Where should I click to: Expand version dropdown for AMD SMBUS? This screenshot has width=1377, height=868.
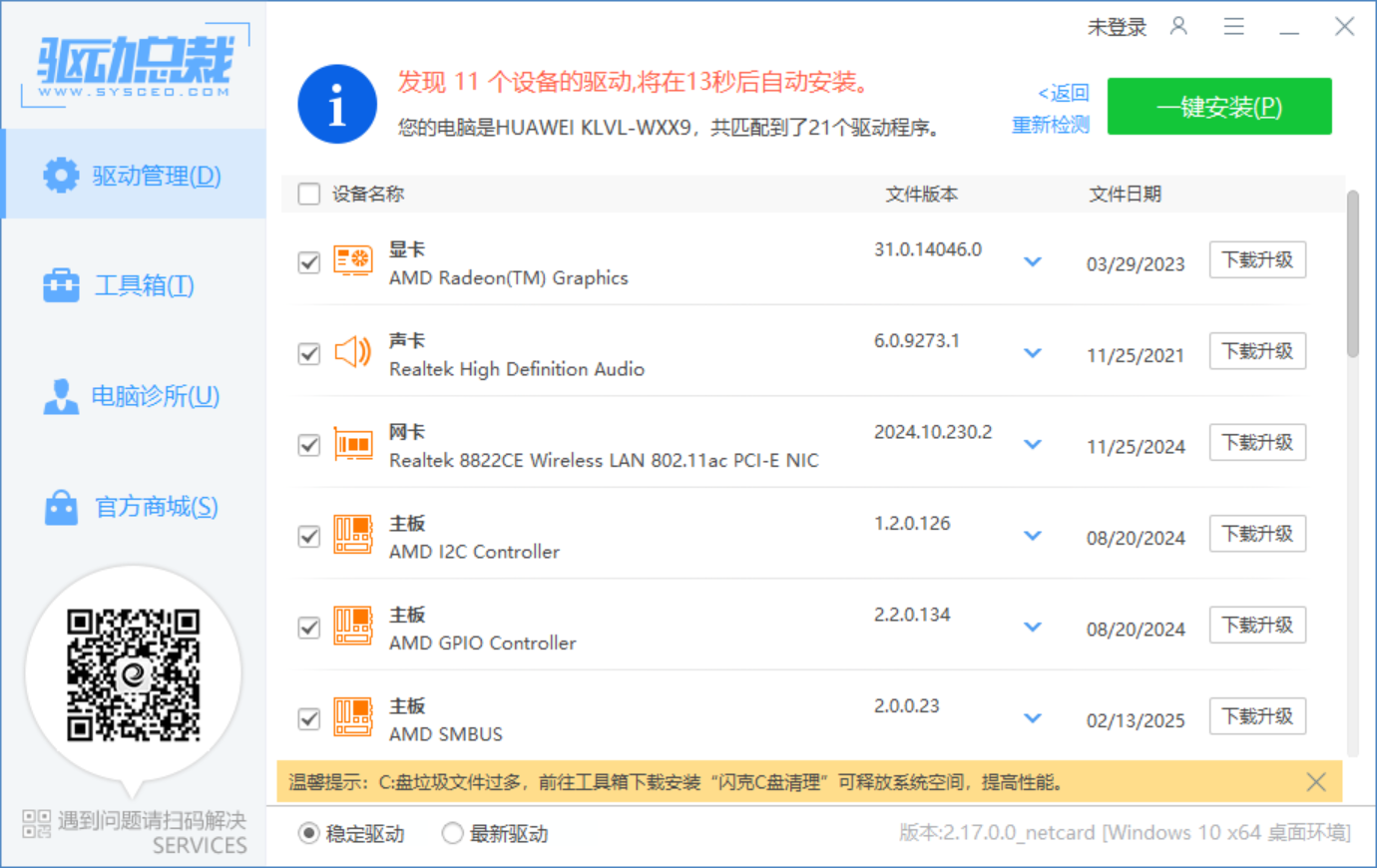pyautogui.click(x=1033, y=718)
